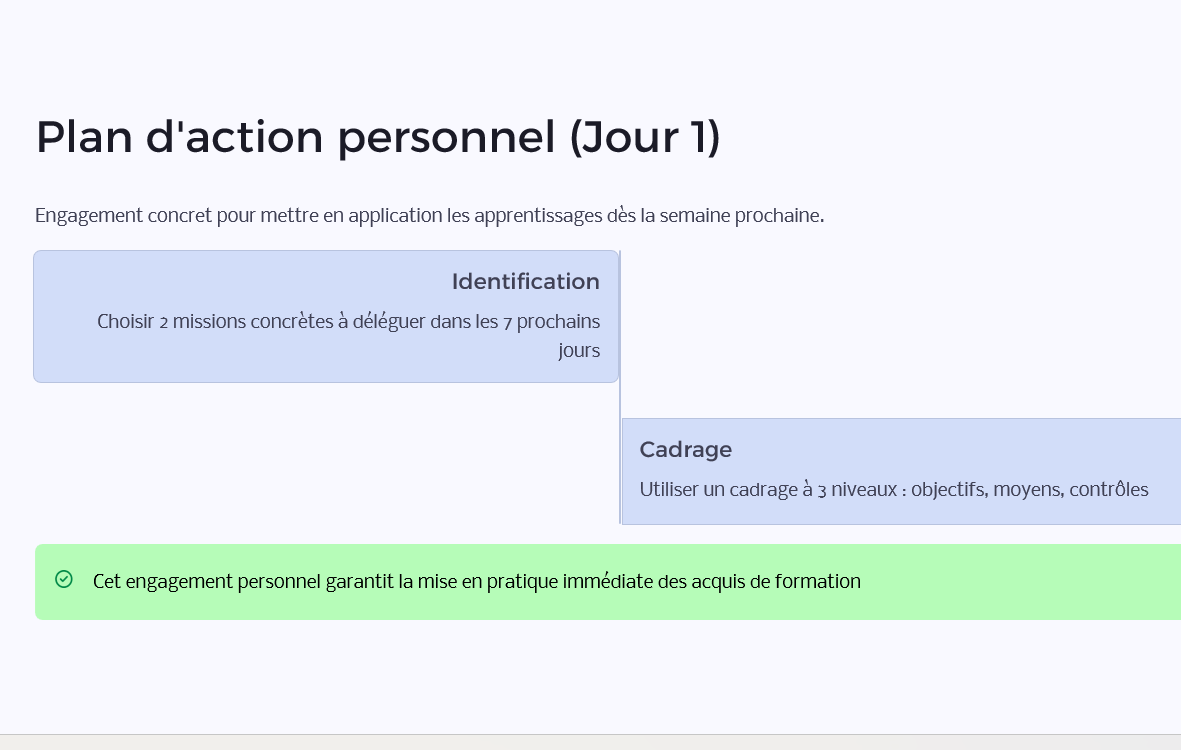Select the "Cadrage" card heading
This screenshot has width=1181, height=750.
click(x=685, y=450)
